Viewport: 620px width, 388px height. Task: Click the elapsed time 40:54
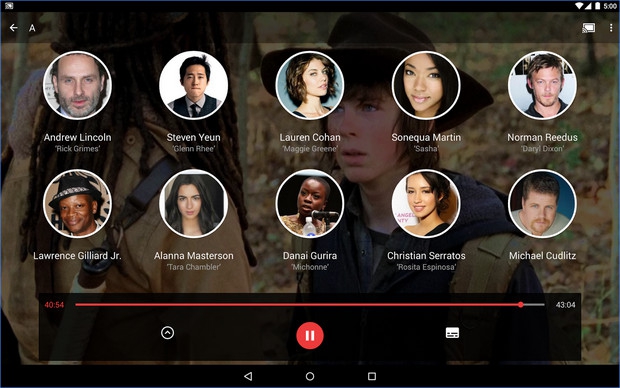pyautogui.click(x=54, y=305)
